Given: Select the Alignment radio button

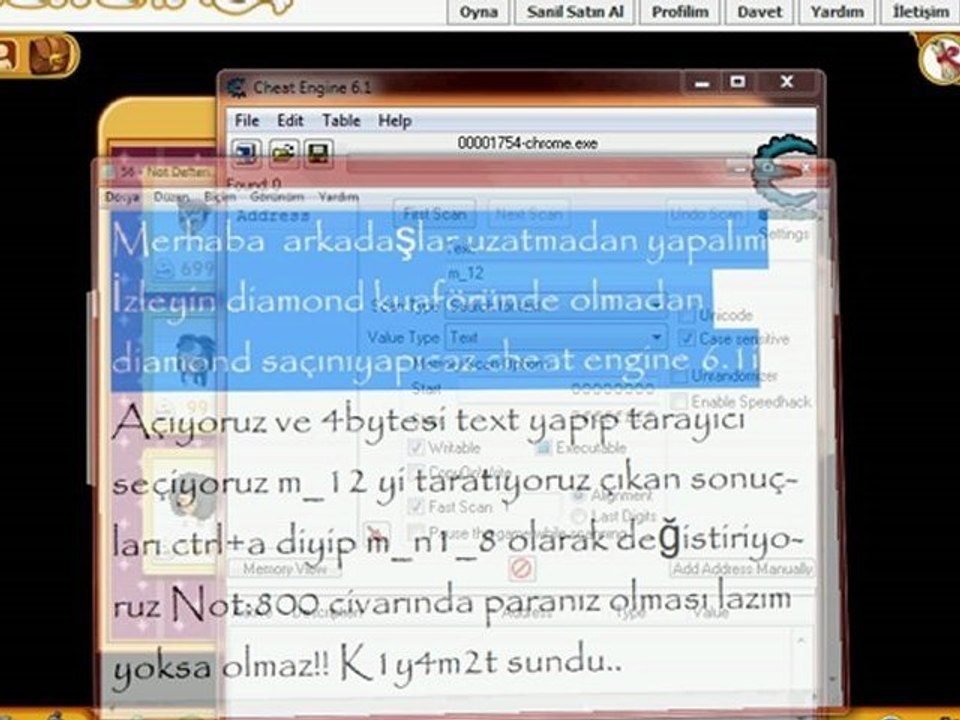Looking at the screenshot, I should pyautogui.click(x=578, y=495).
